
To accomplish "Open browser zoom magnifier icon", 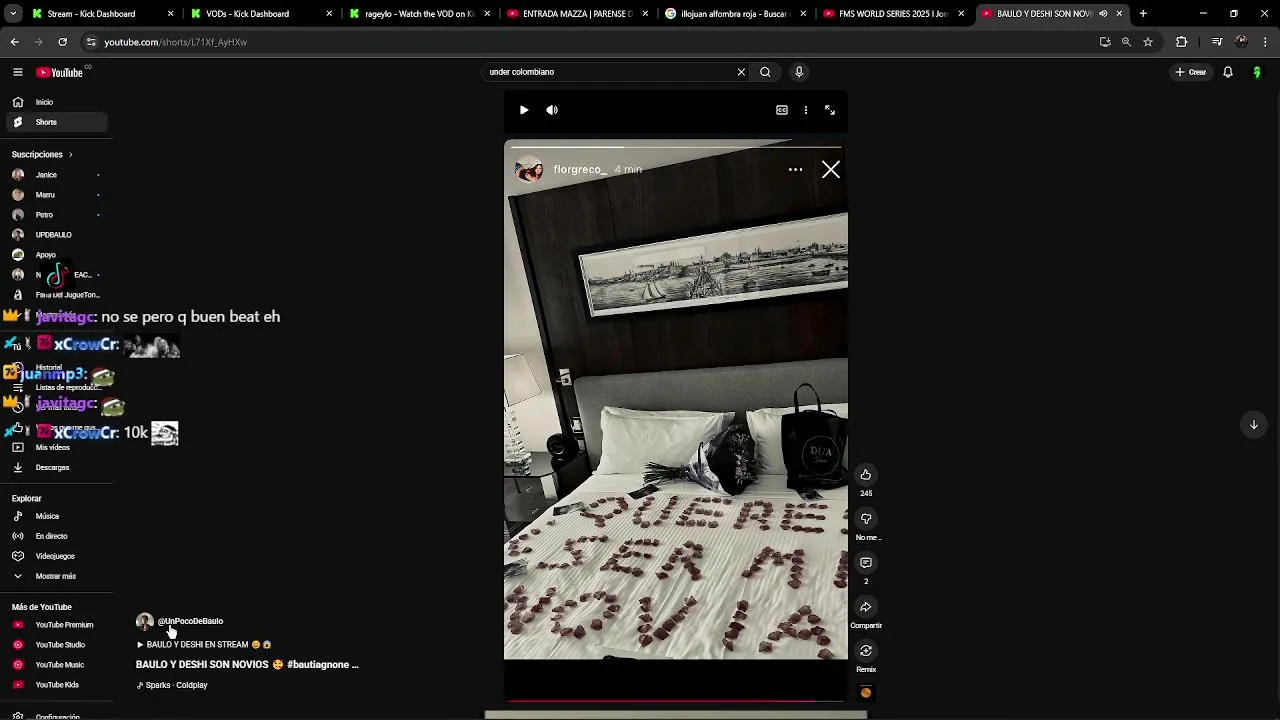I will [x=1126, y=42].
